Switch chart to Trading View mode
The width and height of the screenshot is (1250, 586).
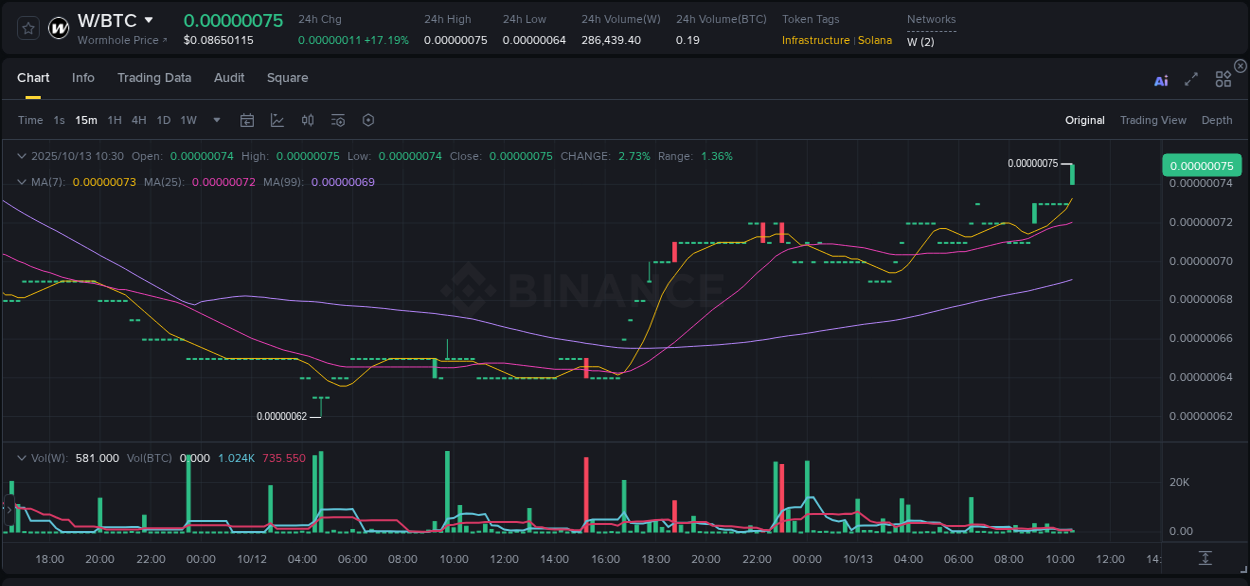click(1153, 120)
